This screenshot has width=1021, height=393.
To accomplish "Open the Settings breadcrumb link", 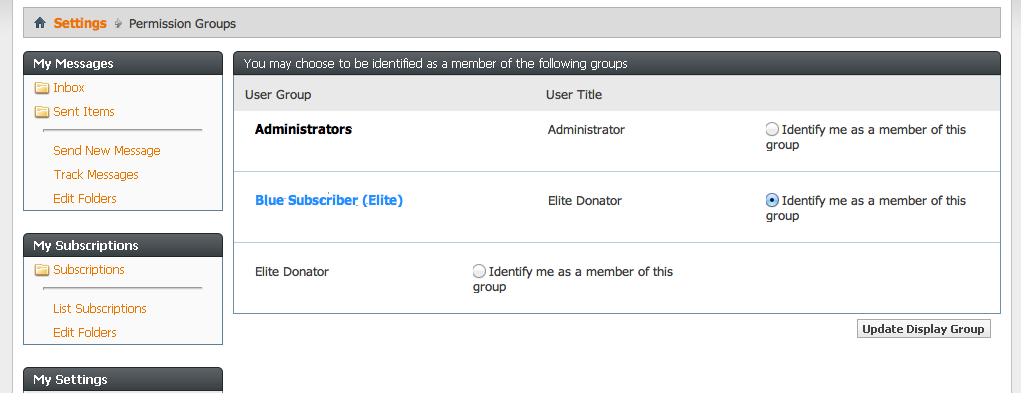I will click(x=80, y=23).
